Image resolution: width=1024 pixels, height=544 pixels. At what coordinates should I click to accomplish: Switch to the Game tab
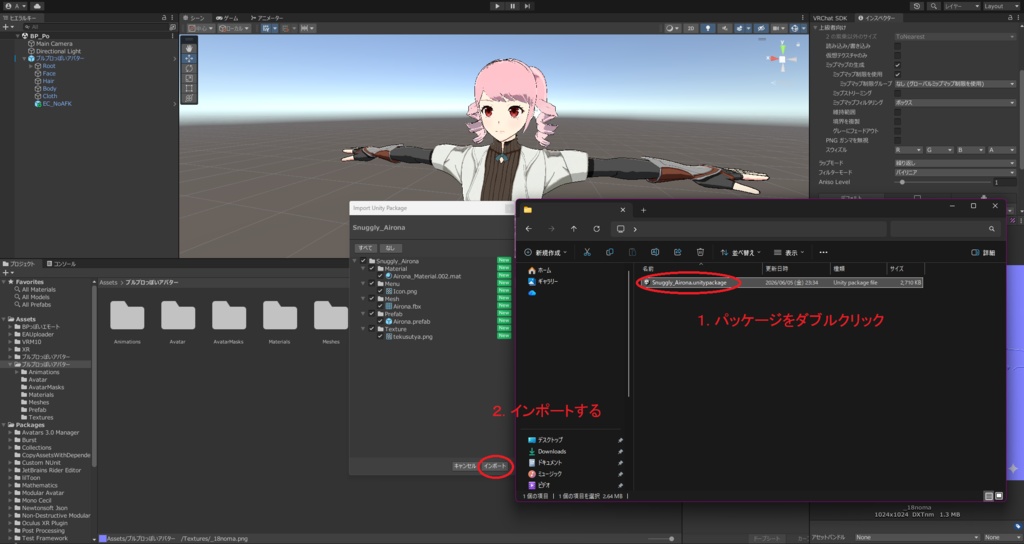(x=227, y=18)
